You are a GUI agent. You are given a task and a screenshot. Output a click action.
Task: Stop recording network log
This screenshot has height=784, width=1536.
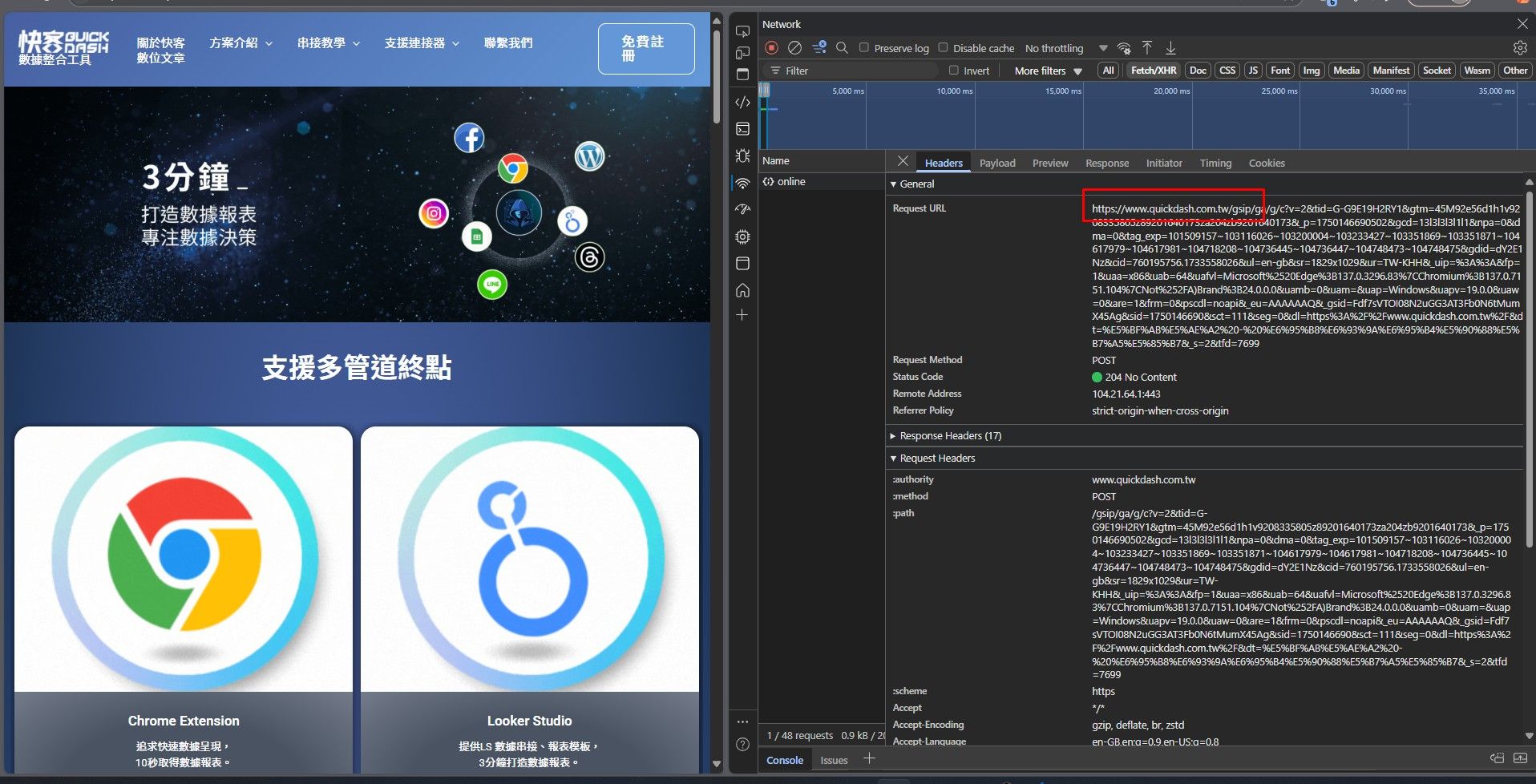(x=772, y=48)
